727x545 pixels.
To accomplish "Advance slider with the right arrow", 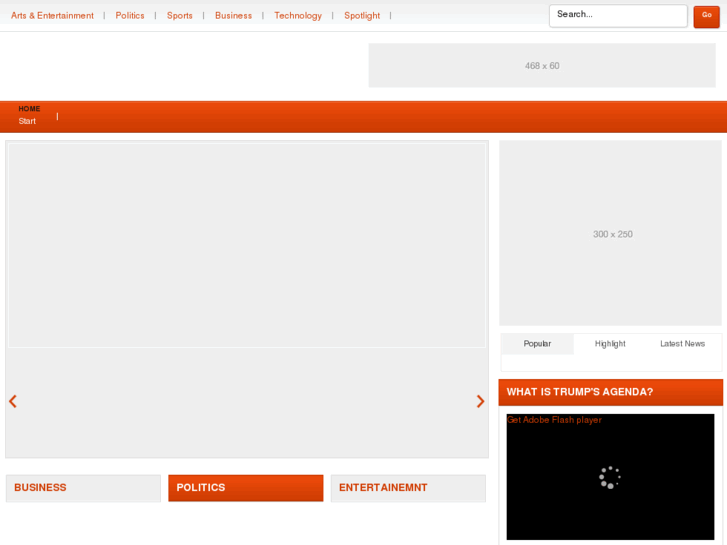I will coord(480,401).
